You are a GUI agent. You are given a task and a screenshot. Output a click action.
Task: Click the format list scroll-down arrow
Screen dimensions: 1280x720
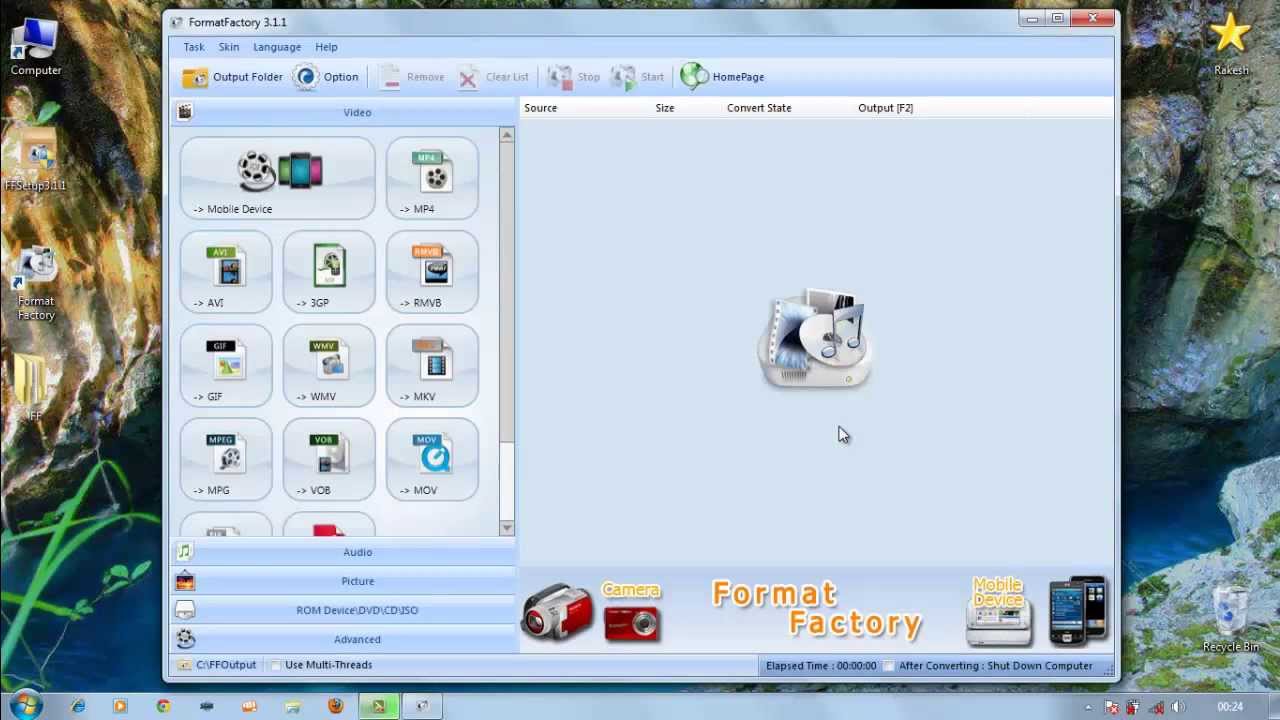[507, 528]
